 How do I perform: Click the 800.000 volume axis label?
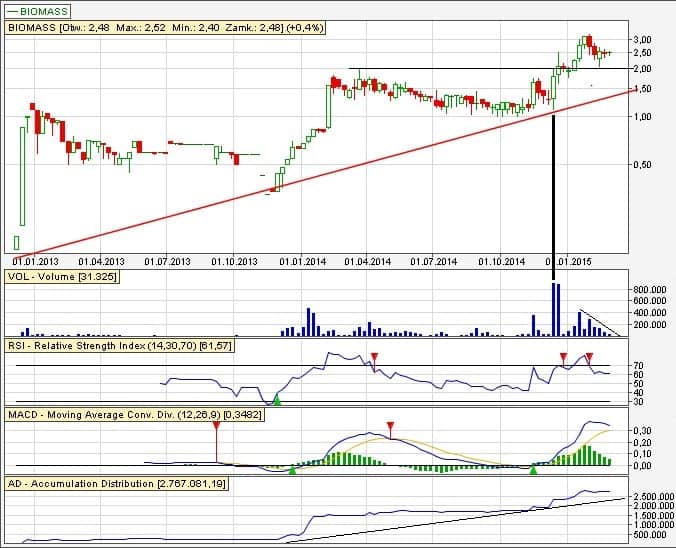point(649,290)
